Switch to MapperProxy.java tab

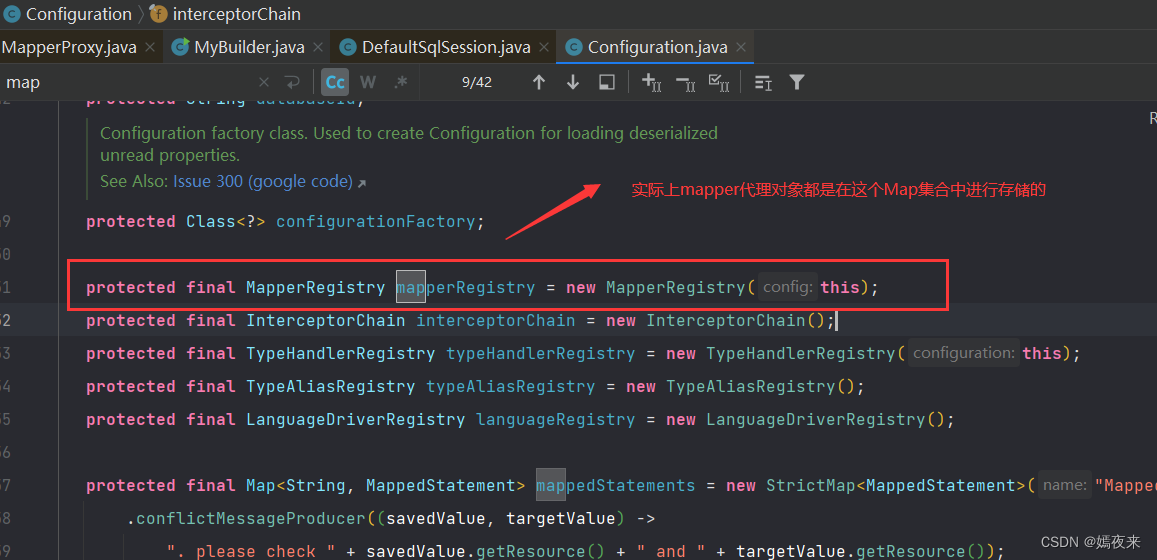coord(69,47)
